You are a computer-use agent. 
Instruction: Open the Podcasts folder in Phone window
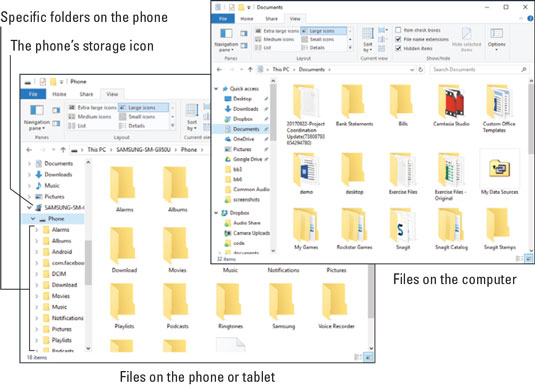177,306
